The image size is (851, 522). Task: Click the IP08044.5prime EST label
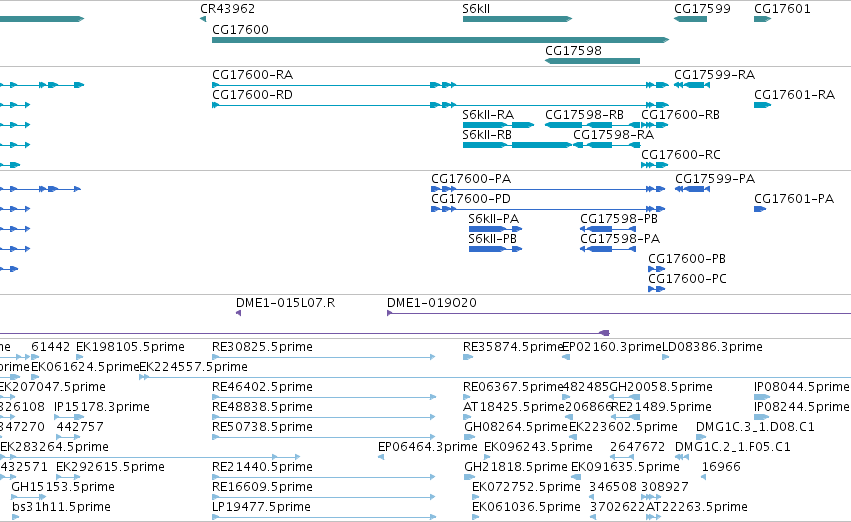click(x=802, y=387)
